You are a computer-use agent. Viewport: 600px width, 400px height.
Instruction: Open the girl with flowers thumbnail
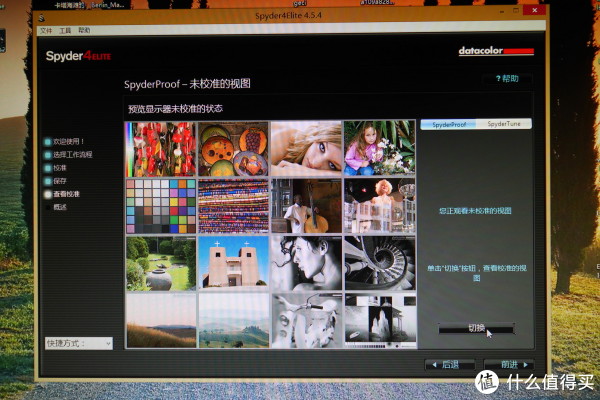380,148
